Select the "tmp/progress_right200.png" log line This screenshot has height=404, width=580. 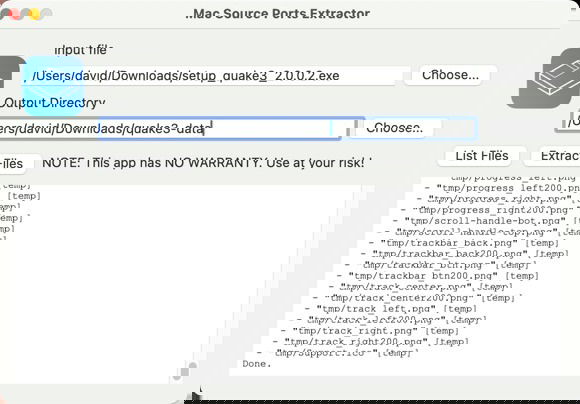490,210
